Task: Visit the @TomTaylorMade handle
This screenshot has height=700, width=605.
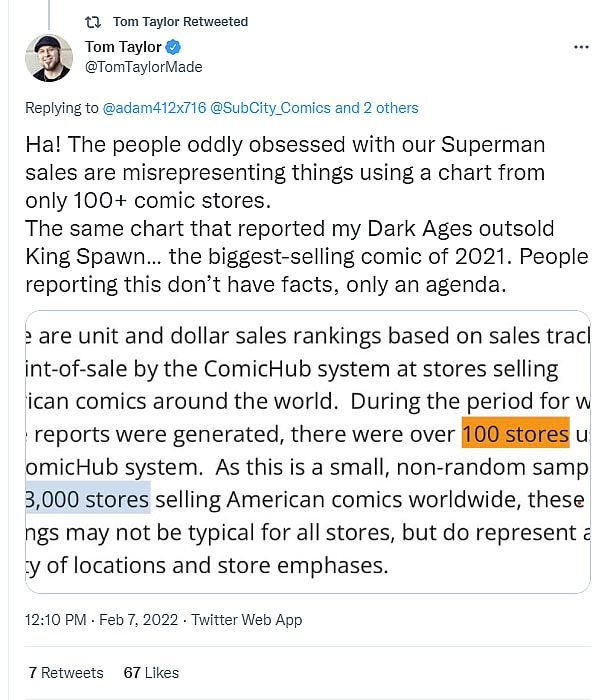Action: coord(143,67)
